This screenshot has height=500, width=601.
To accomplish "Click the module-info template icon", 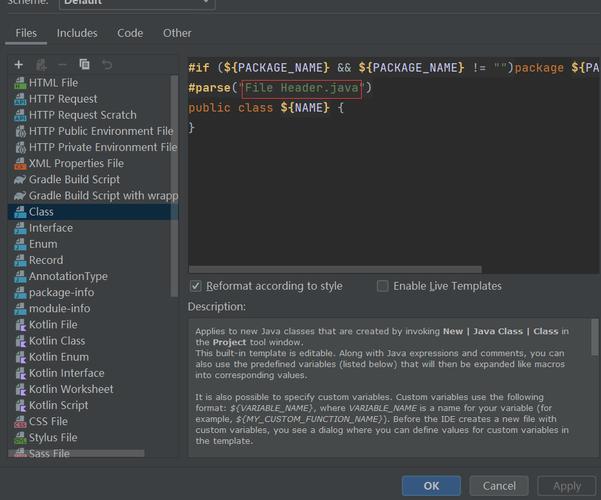I will (x=20, y=308).
